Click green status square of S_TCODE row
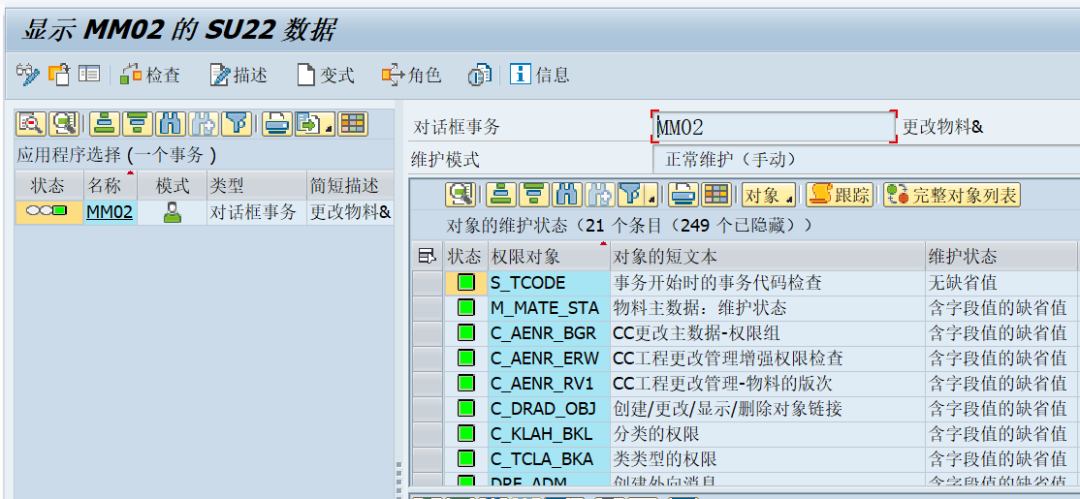Viewport: 1080px width, 499px height. tap(466, 283)
